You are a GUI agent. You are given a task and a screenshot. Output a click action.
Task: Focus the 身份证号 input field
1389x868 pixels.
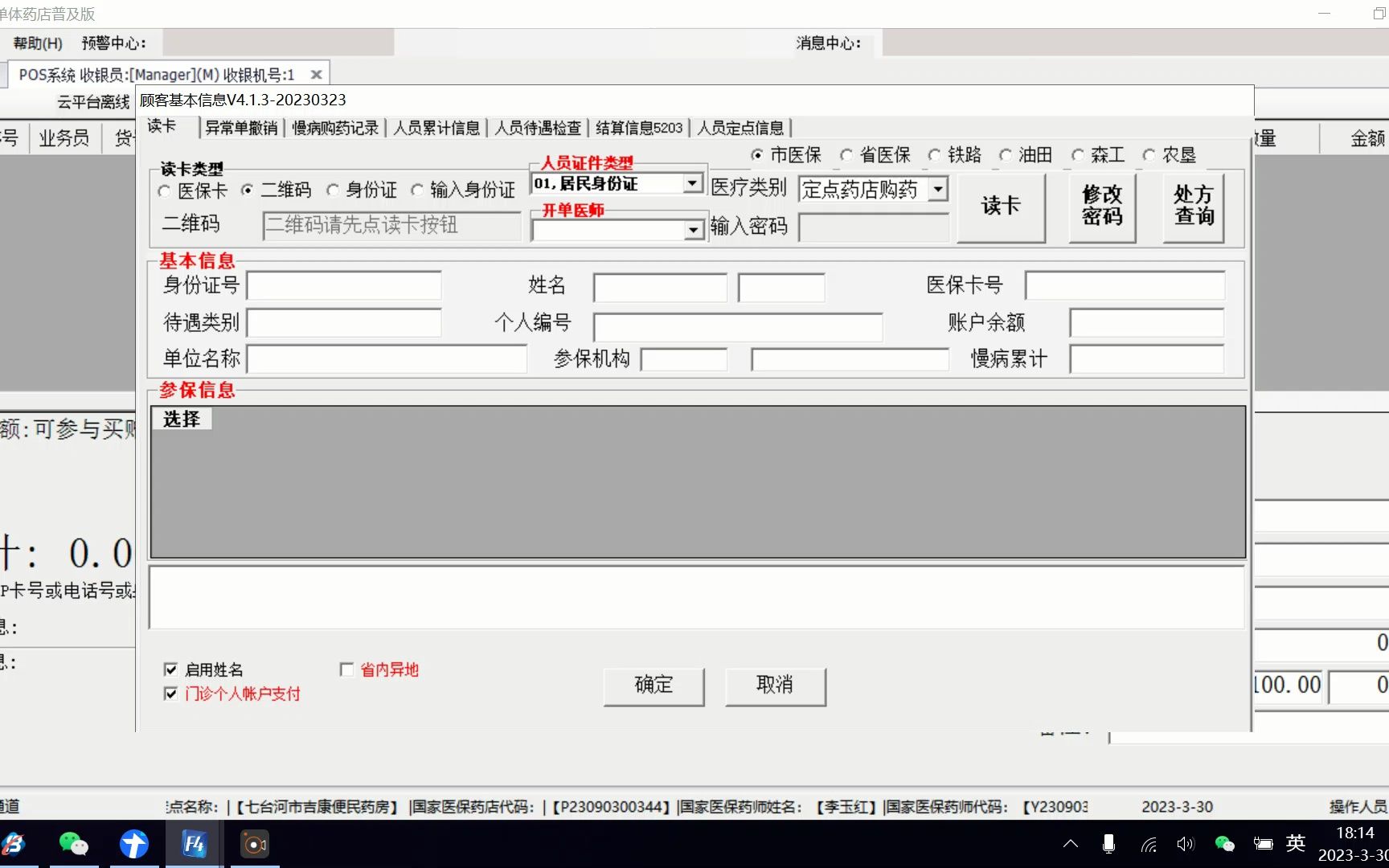(344, 286)
